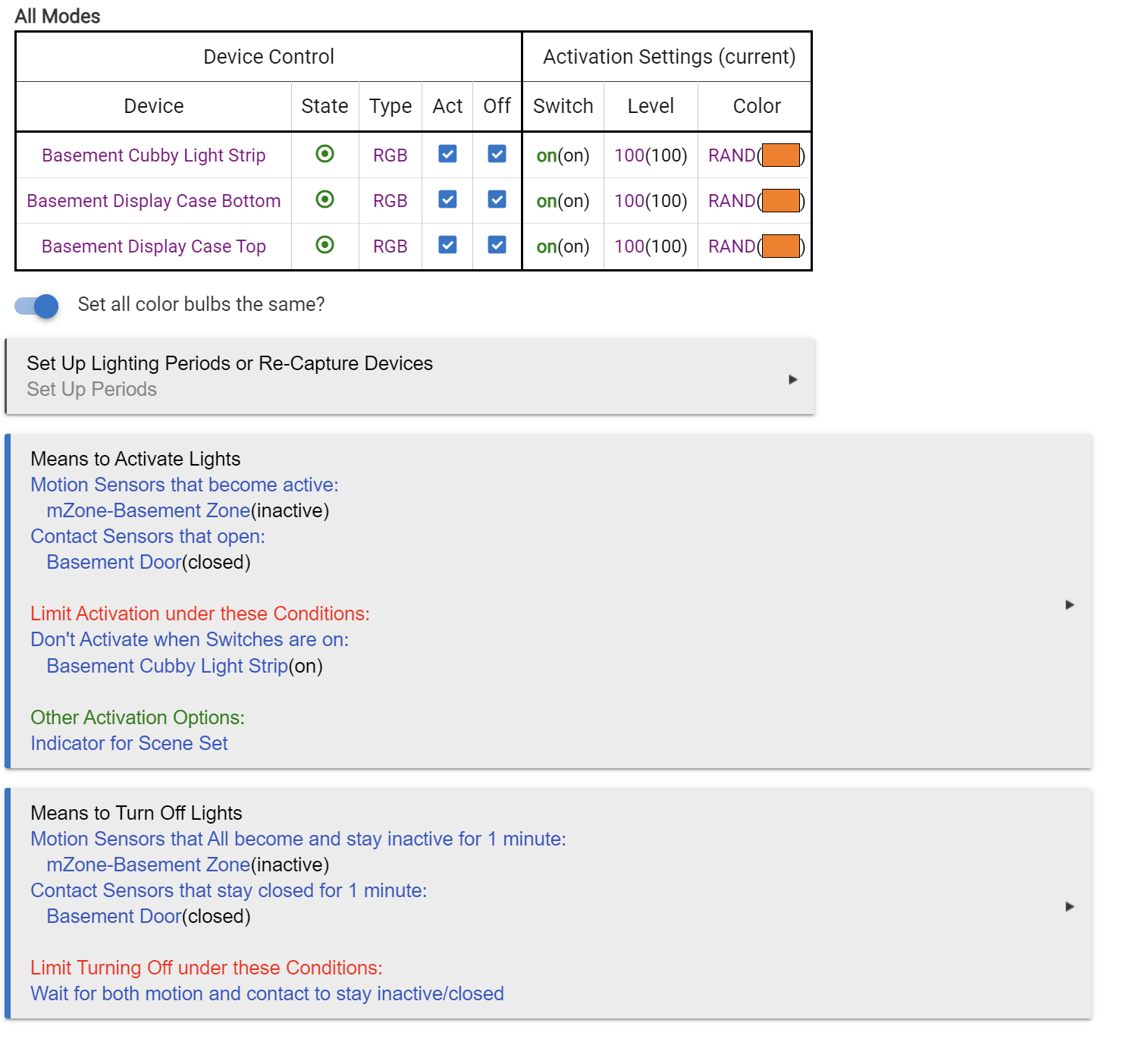
Task: Open Basement Display Case Bottom device link
Action: point(153,201)
